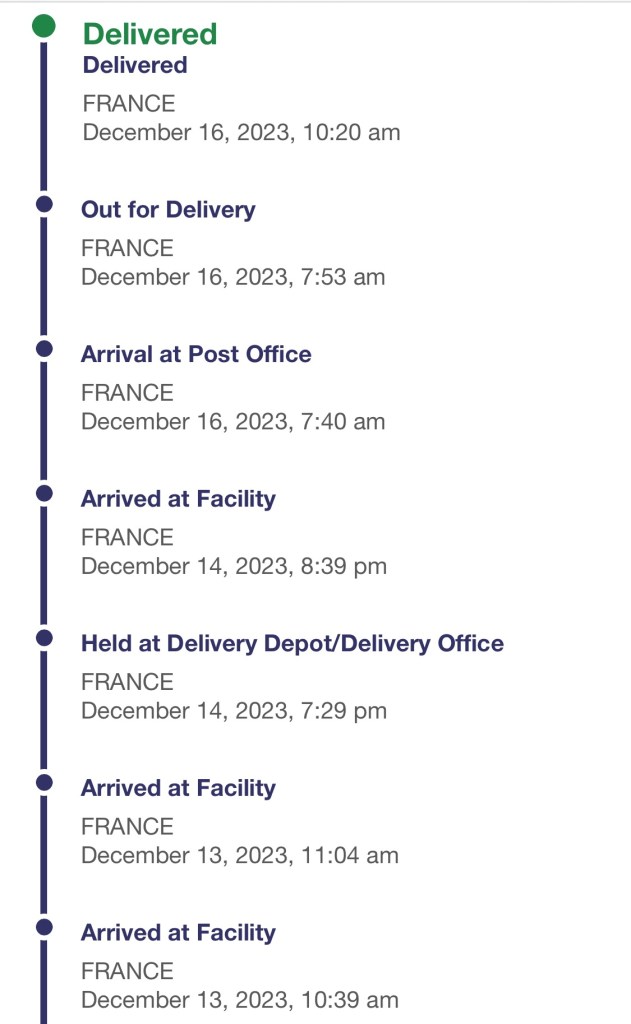Click the December 16, 2023, 10:20 am timestamp
The width and height of the screenshot is (631, 1024).
[x=241, y=132]
